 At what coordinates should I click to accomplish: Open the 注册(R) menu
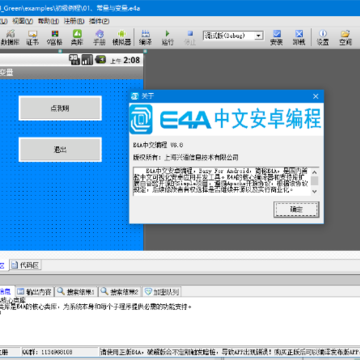74,21
